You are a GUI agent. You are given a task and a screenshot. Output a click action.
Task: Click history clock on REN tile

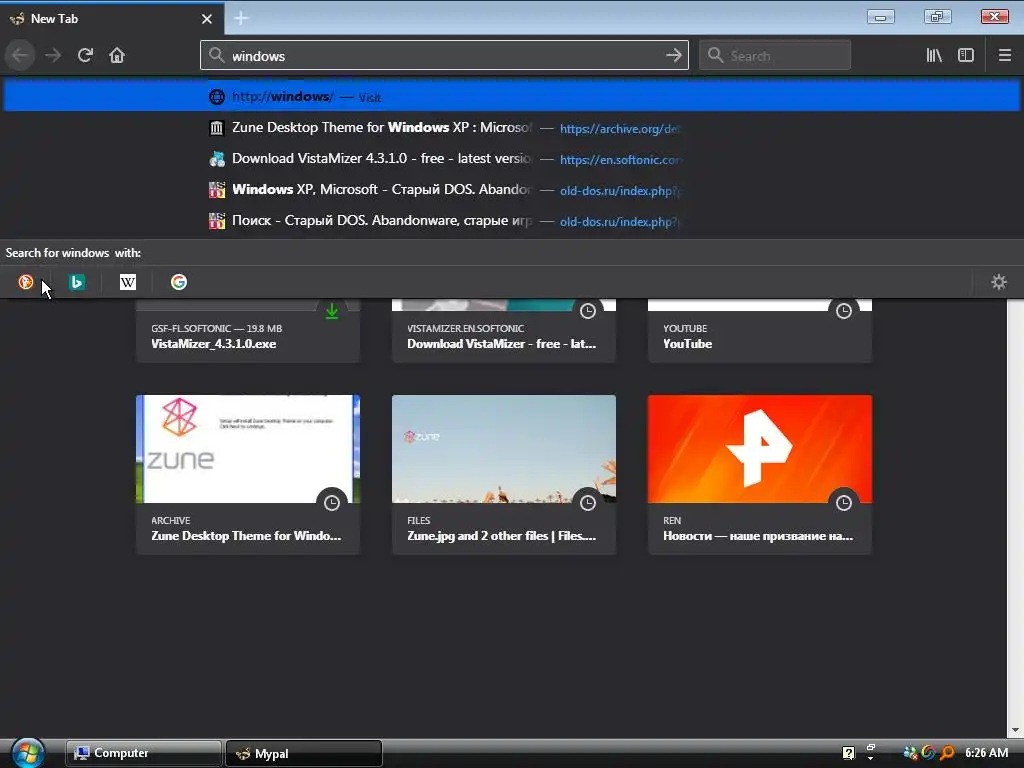click(x=844, y=503)
